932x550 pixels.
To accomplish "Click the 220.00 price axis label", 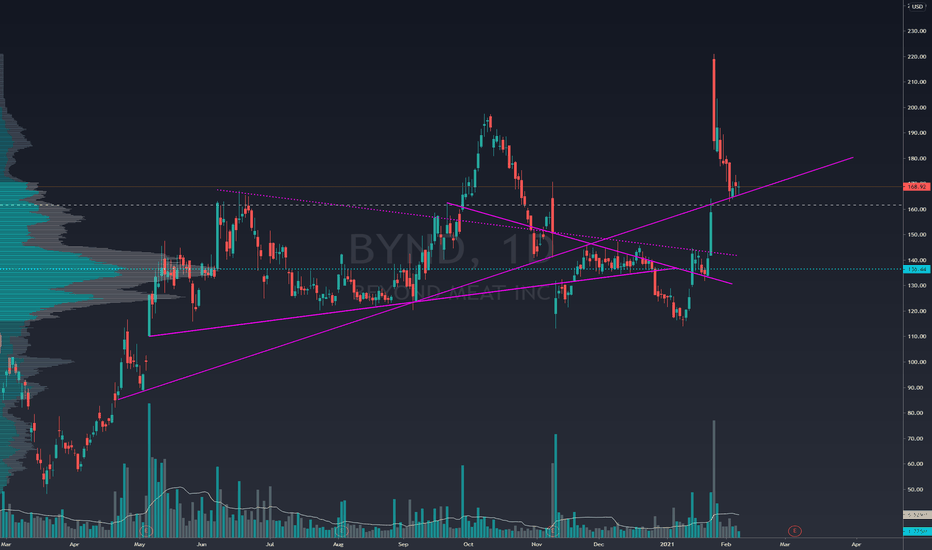I will point(917,56).
